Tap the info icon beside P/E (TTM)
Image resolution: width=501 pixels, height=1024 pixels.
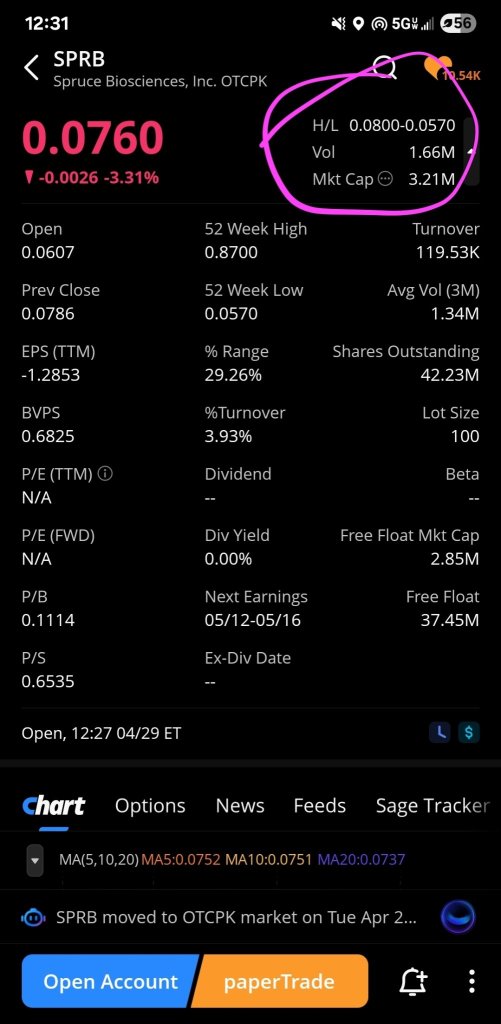click(105, 474)
